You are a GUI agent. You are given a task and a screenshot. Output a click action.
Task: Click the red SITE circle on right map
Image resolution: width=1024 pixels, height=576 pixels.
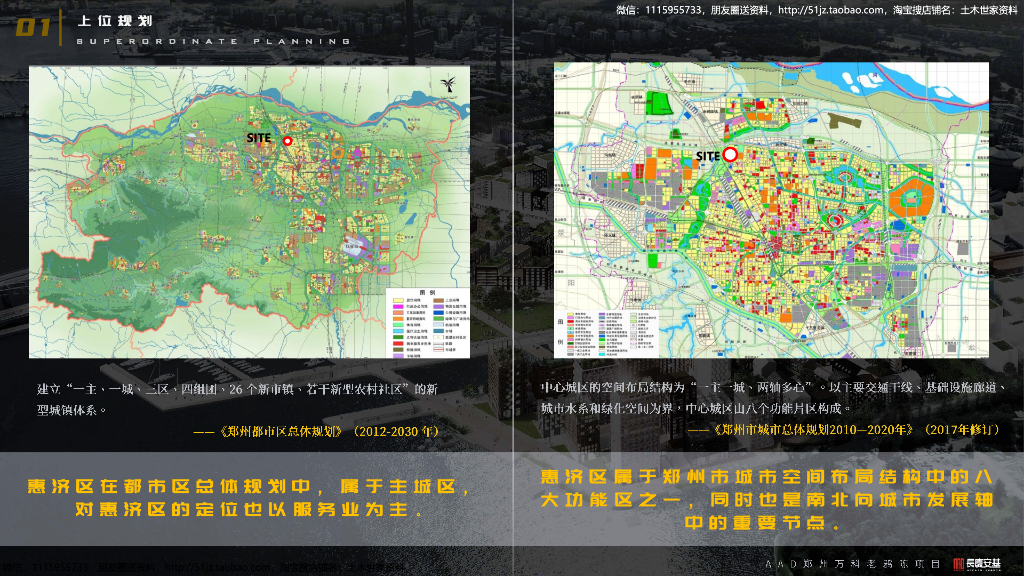pos(730,155)
